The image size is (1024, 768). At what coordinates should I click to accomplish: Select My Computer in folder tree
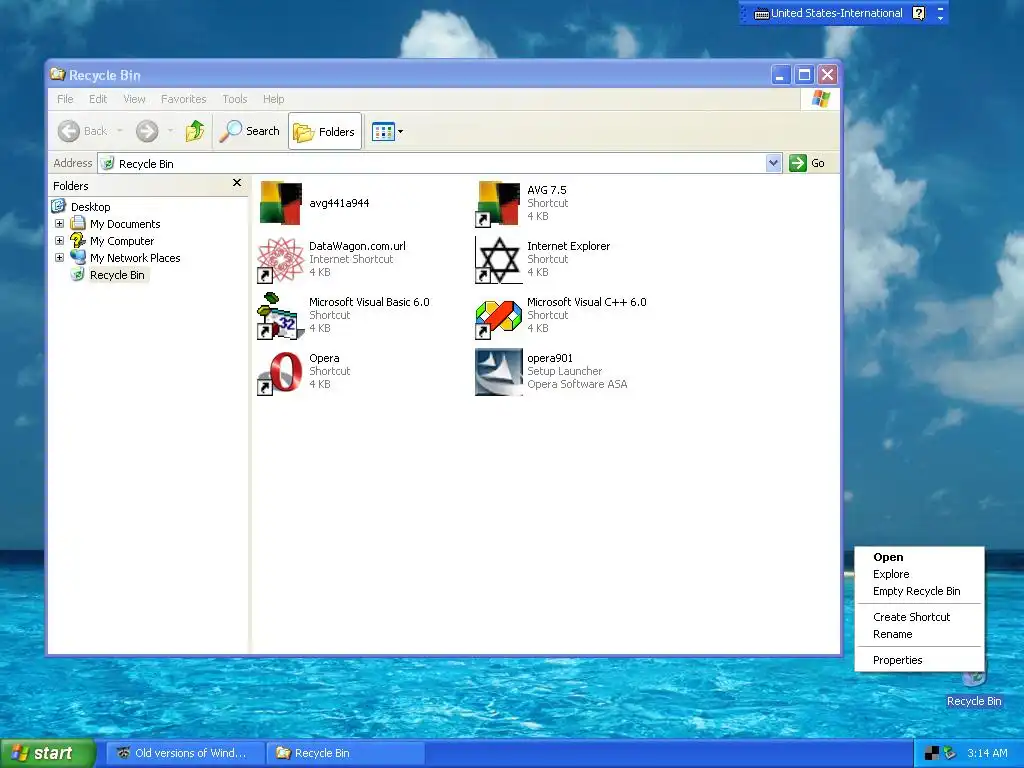coord(121,241)
